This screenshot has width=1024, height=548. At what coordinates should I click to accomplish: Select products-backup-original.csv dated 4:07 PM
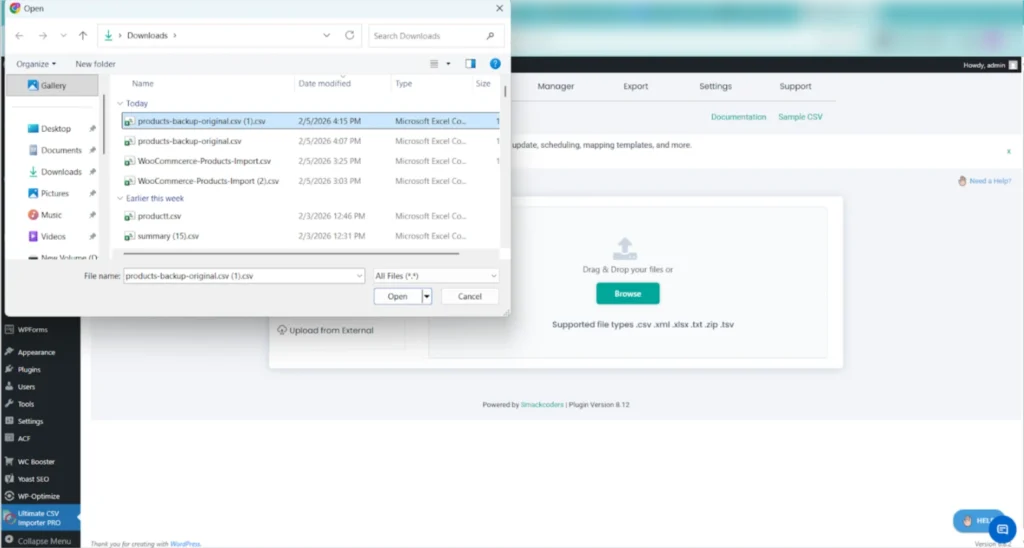(x=310, y=141)
